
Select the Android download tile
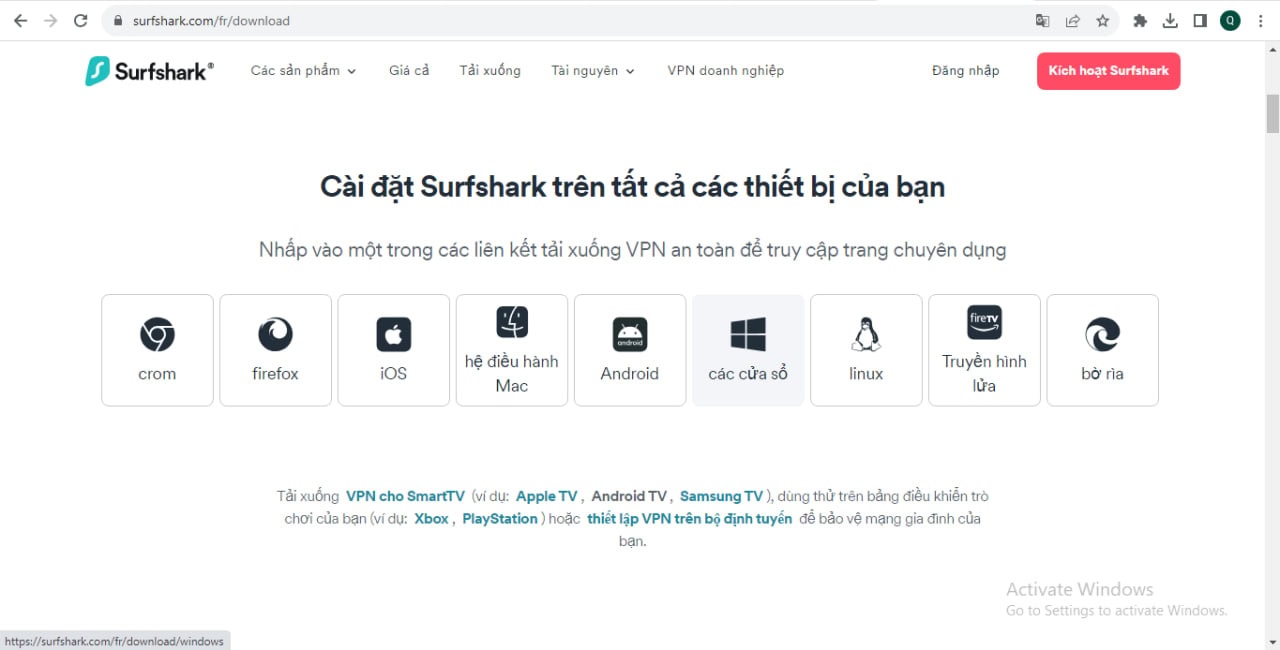coord(629,350)
